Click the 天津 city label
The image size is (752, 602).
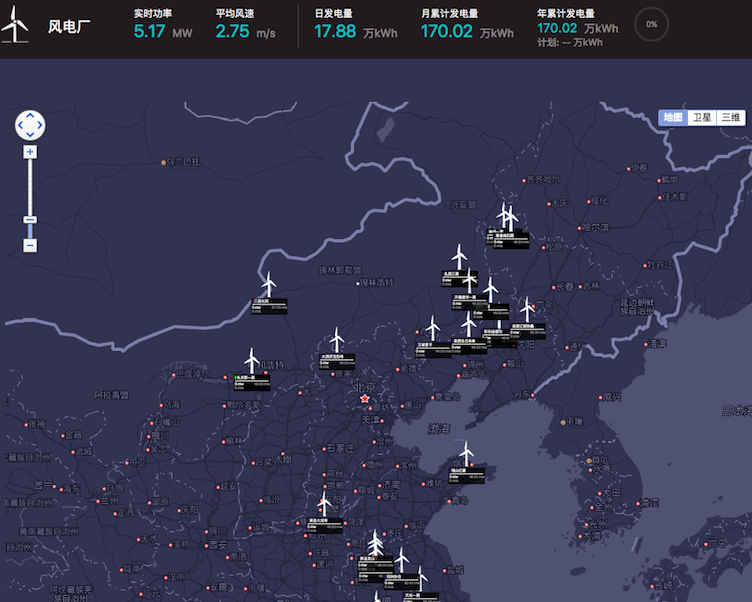tap(370, 420)
